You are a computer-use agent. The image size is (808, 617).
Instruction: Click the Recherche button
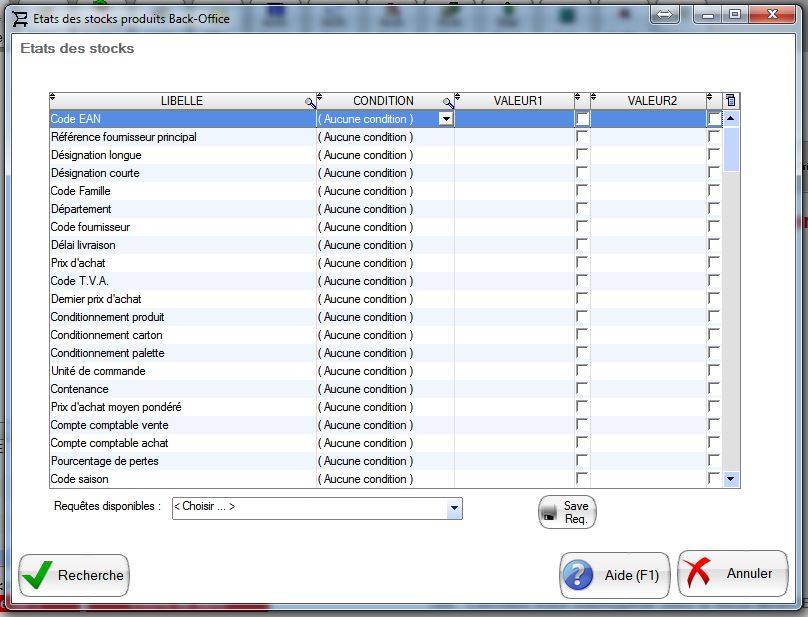pyautogui.click(x=74, y=575)
